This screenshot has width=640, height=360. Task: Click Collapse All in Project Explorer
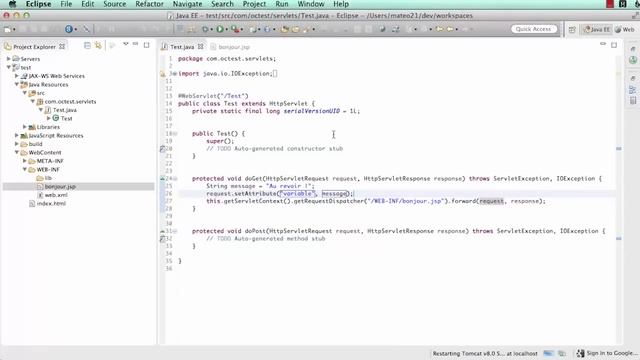[87, 45]
